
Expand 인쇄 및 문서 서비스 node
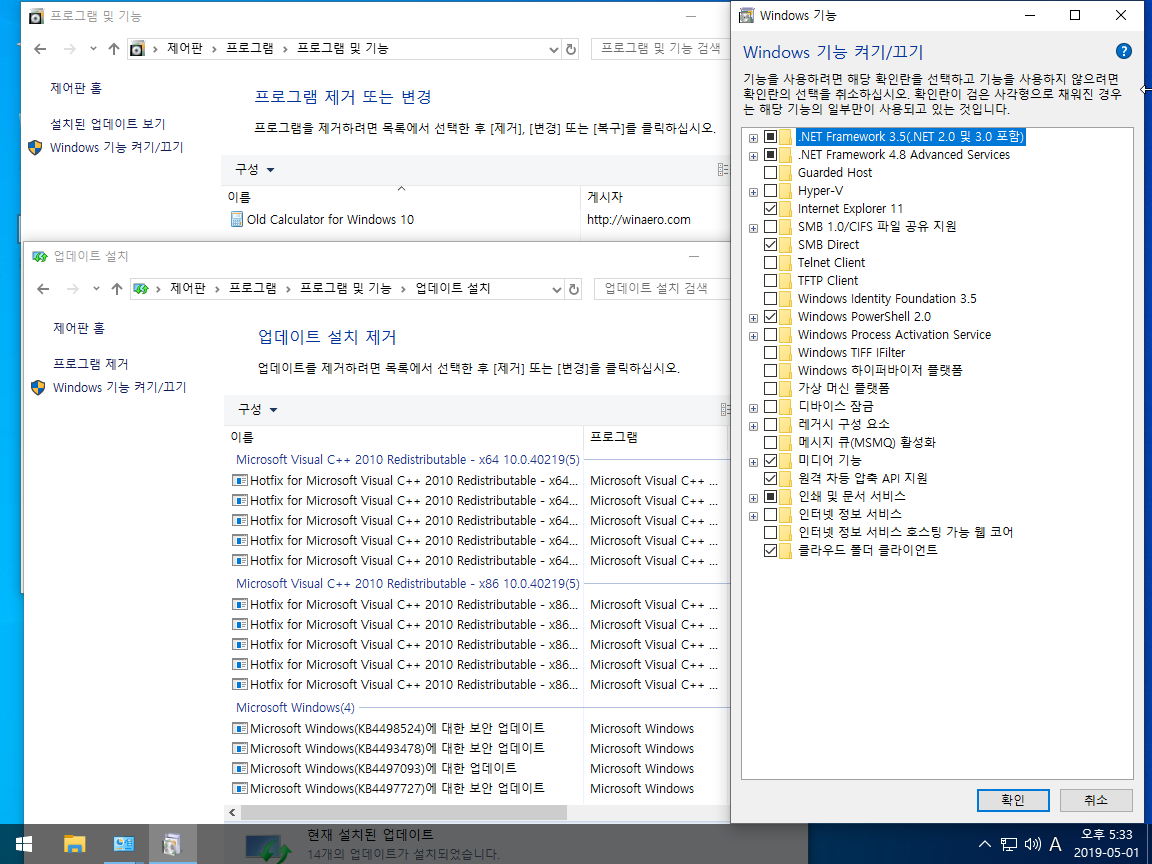click(x=753, y=499)
